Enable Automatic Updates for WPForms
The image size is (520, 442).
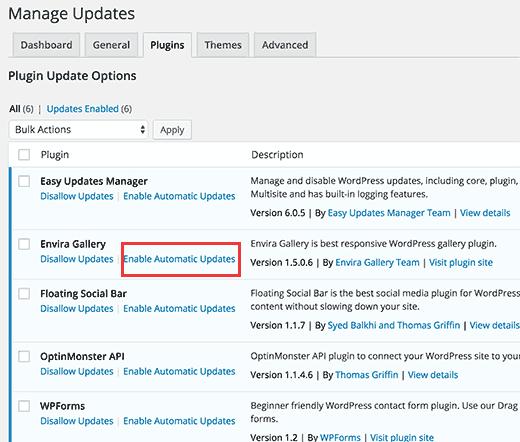pyautogui.click(x=179, y=421)
